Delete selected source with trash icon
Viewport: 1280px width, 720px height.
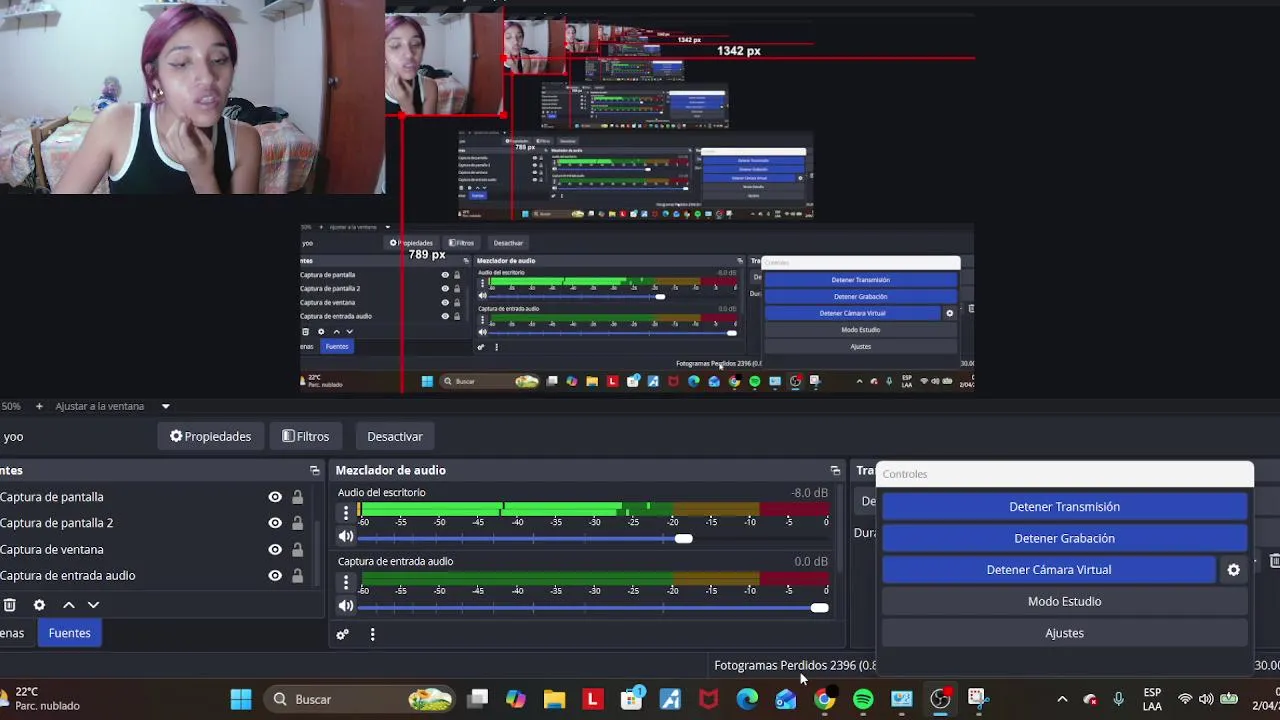10,605
